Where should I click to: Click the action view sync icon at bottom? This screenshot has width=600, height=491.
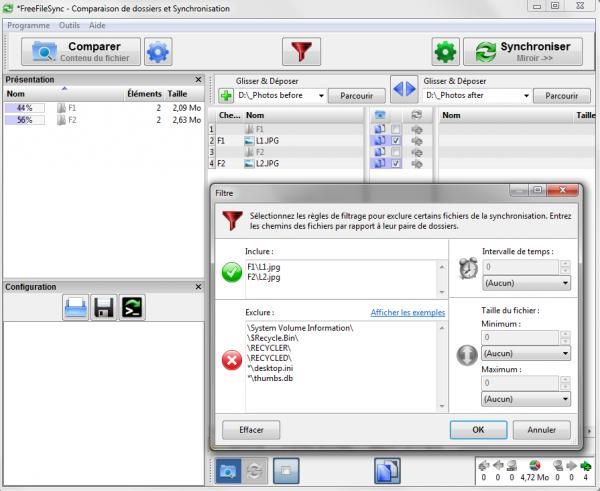[x=254, y=471]
